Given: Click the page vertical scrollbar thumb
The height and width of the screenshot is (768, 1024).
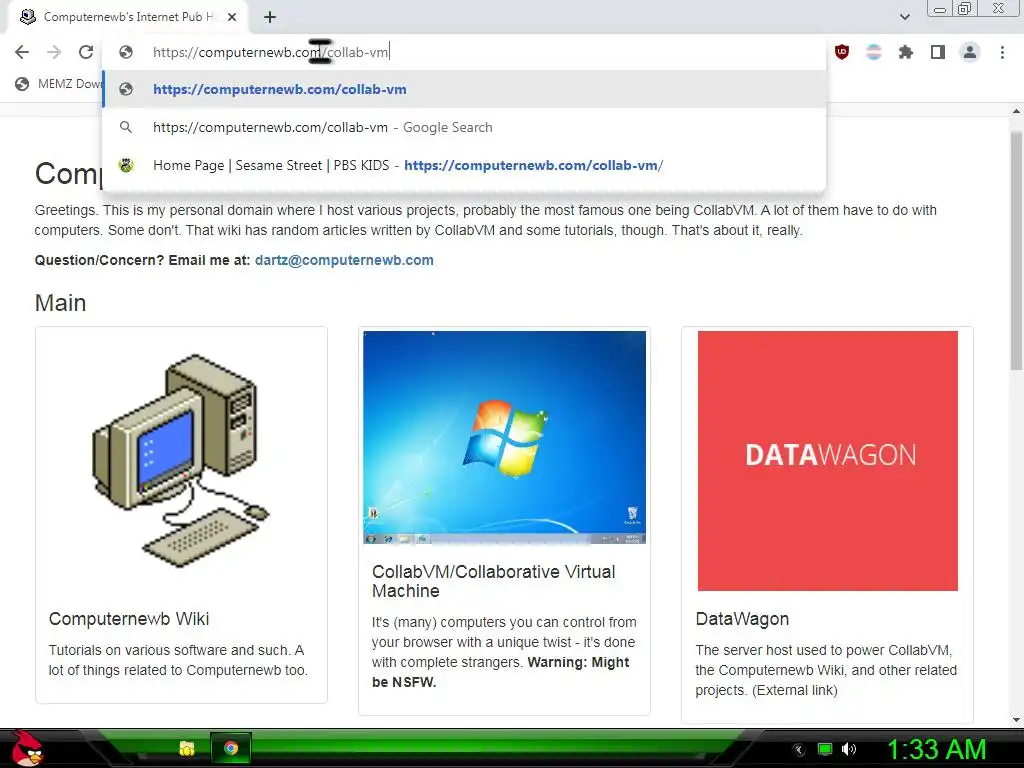Looking at the screenshot, I should click(1016, 249).
